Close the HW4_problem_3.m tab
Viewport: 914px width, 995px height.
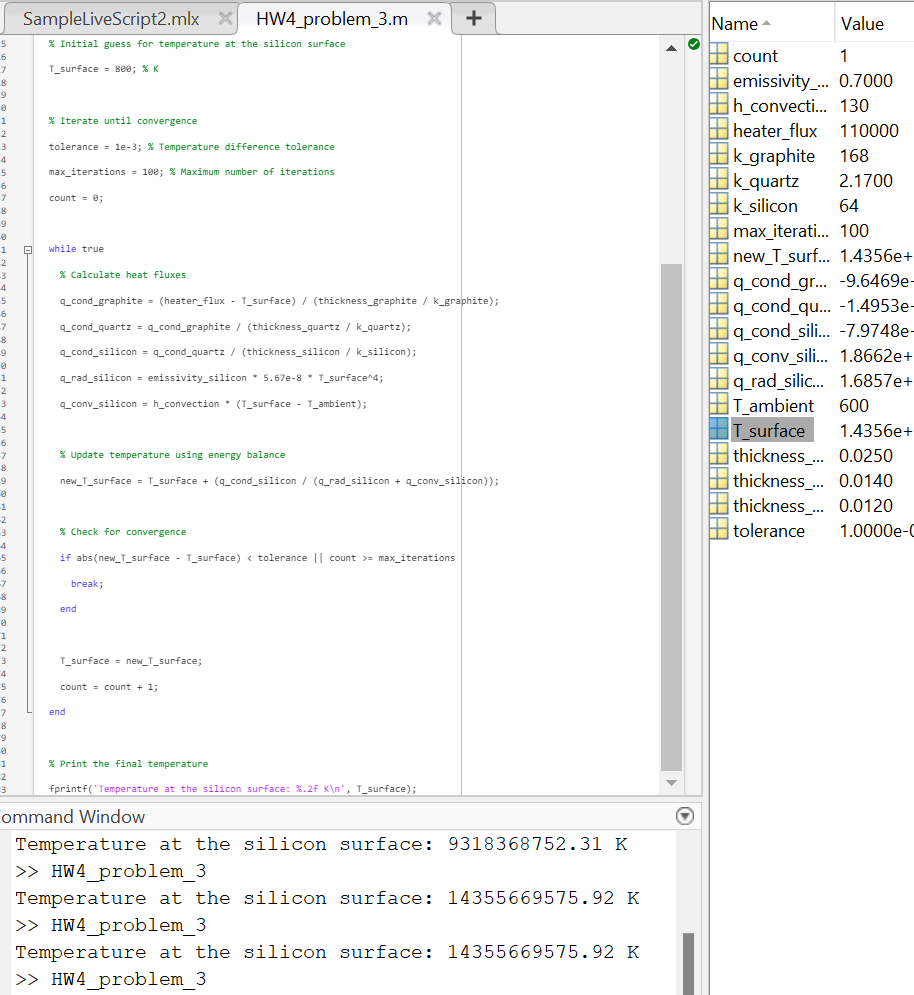coord(434,18)
